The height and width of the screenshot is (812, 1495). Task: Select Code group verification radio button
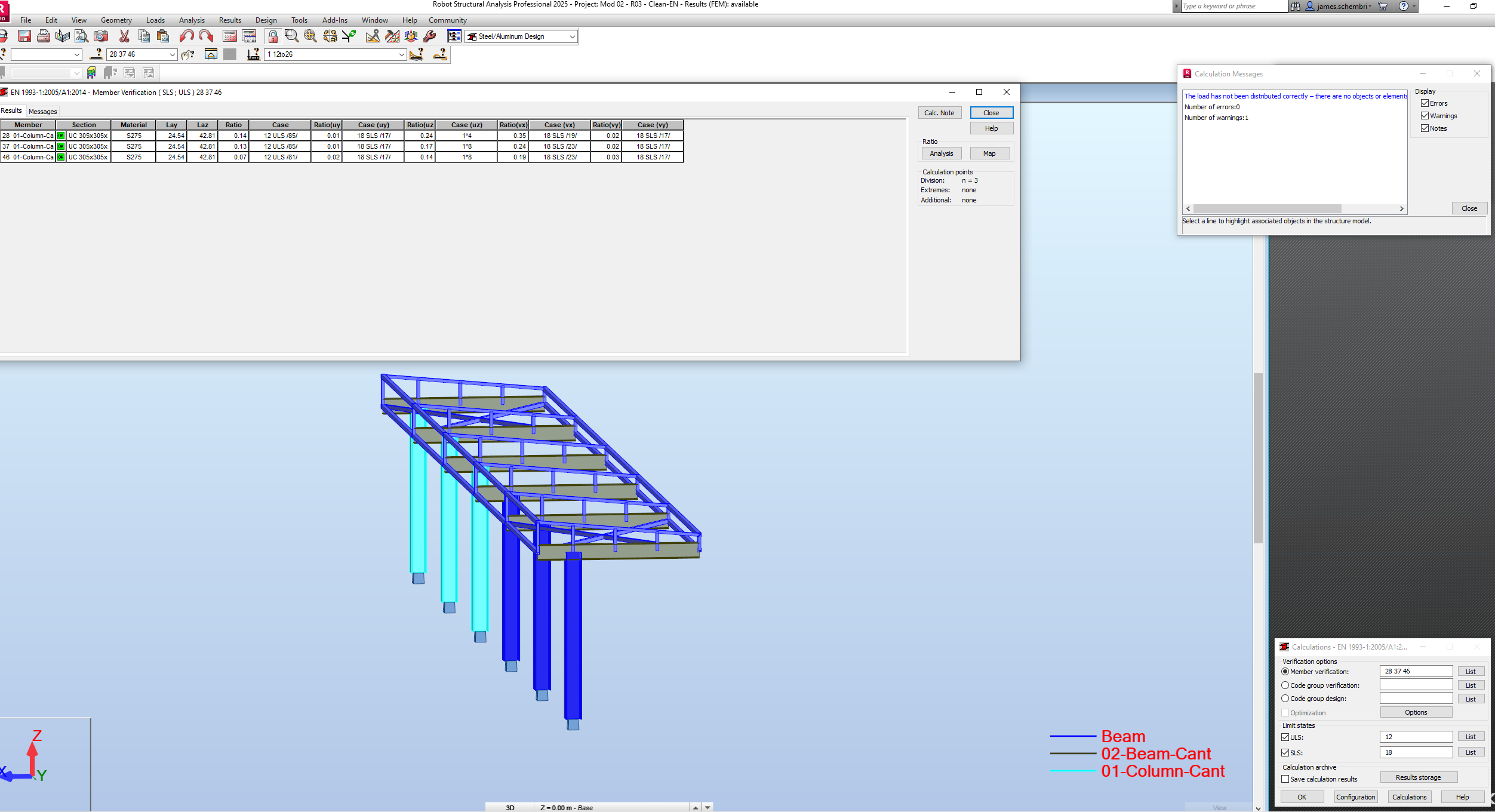tap(1285, 685)
